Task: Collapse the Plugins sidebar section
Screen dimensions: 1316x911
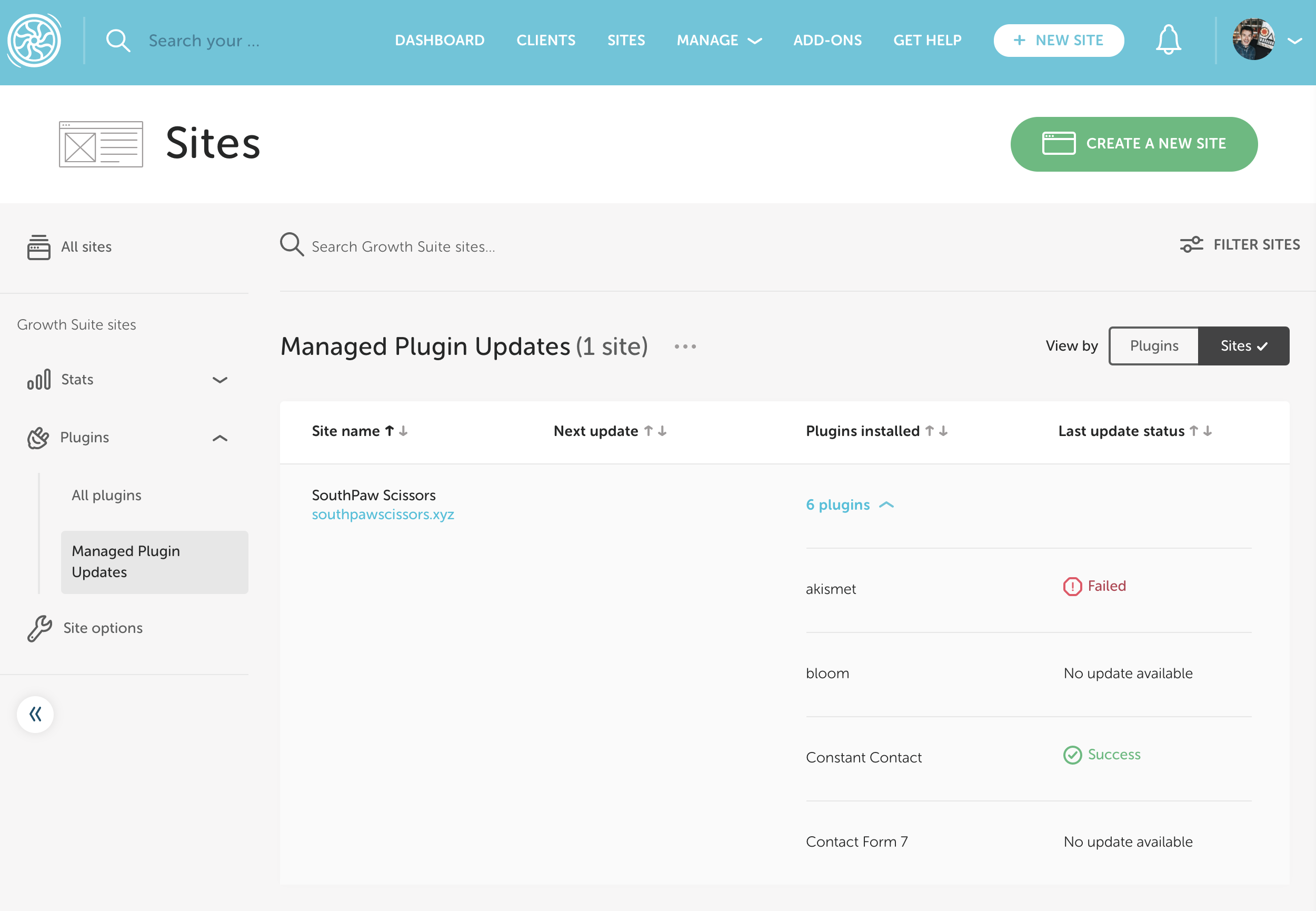Action: pos(220,438)
